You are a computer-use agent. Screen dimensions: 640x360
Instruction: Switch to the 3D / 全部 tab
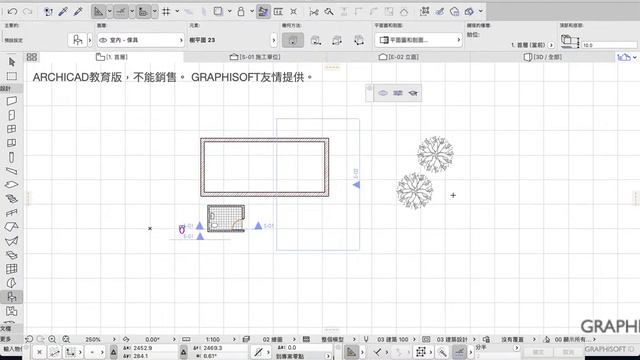(x=542, y=57)
